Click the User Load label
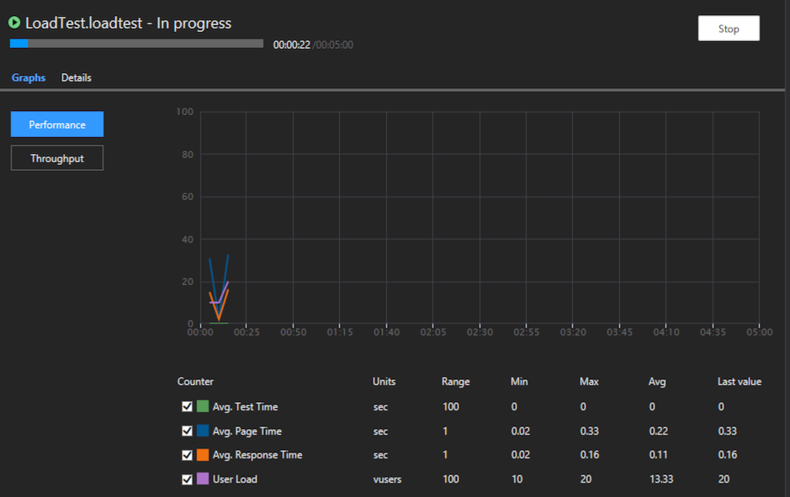The image size is (790, 497). click(x=235, y=479)
